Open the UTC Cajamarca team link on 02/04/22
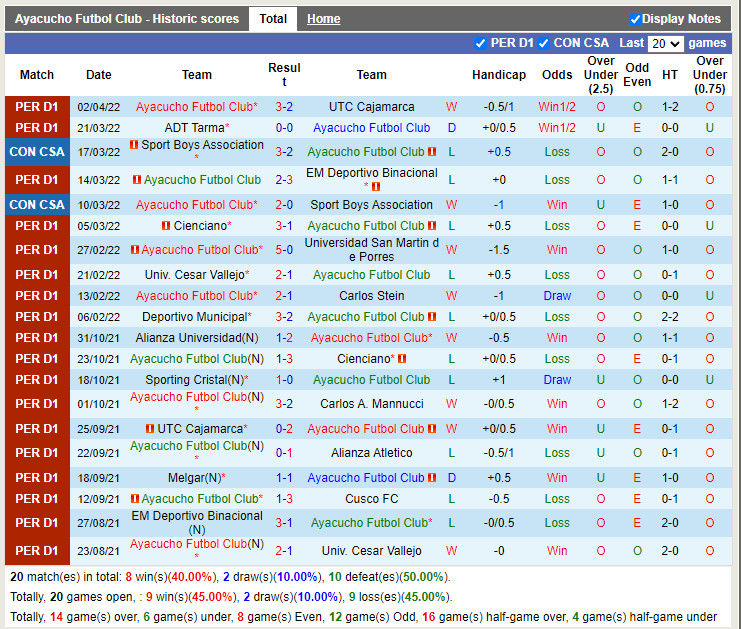 pos(371,107)
